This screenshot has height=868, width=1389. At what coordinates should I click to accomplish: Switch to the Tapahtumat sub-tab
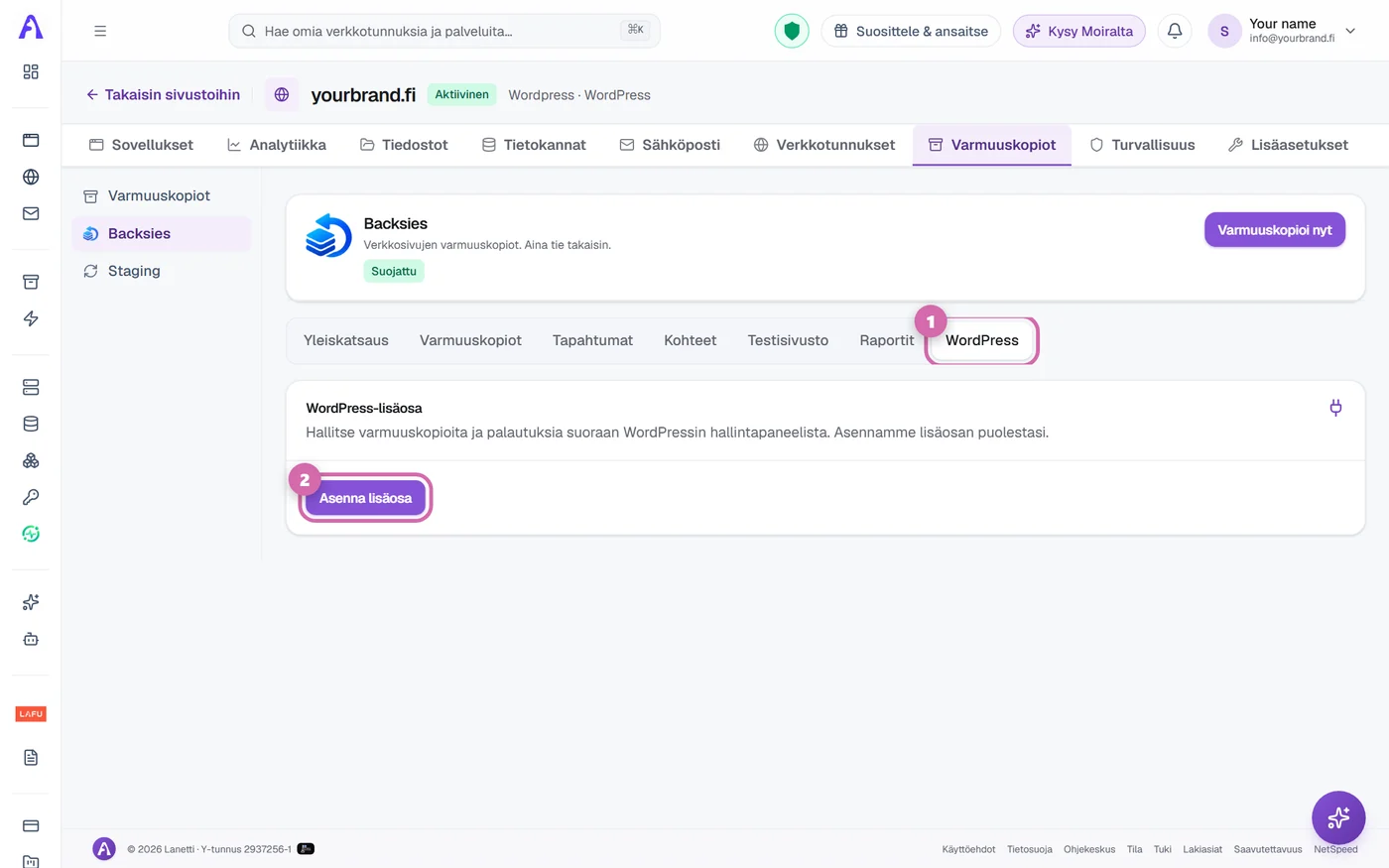pyautogui.click(x=592, y=340)
